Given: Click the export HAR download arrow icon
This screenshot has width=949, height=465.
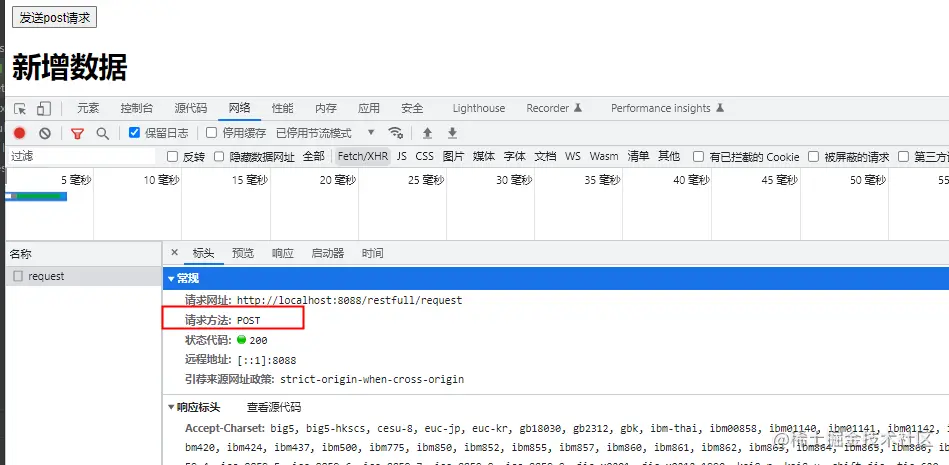Looking at the screenshot, I should coord(452,133).
